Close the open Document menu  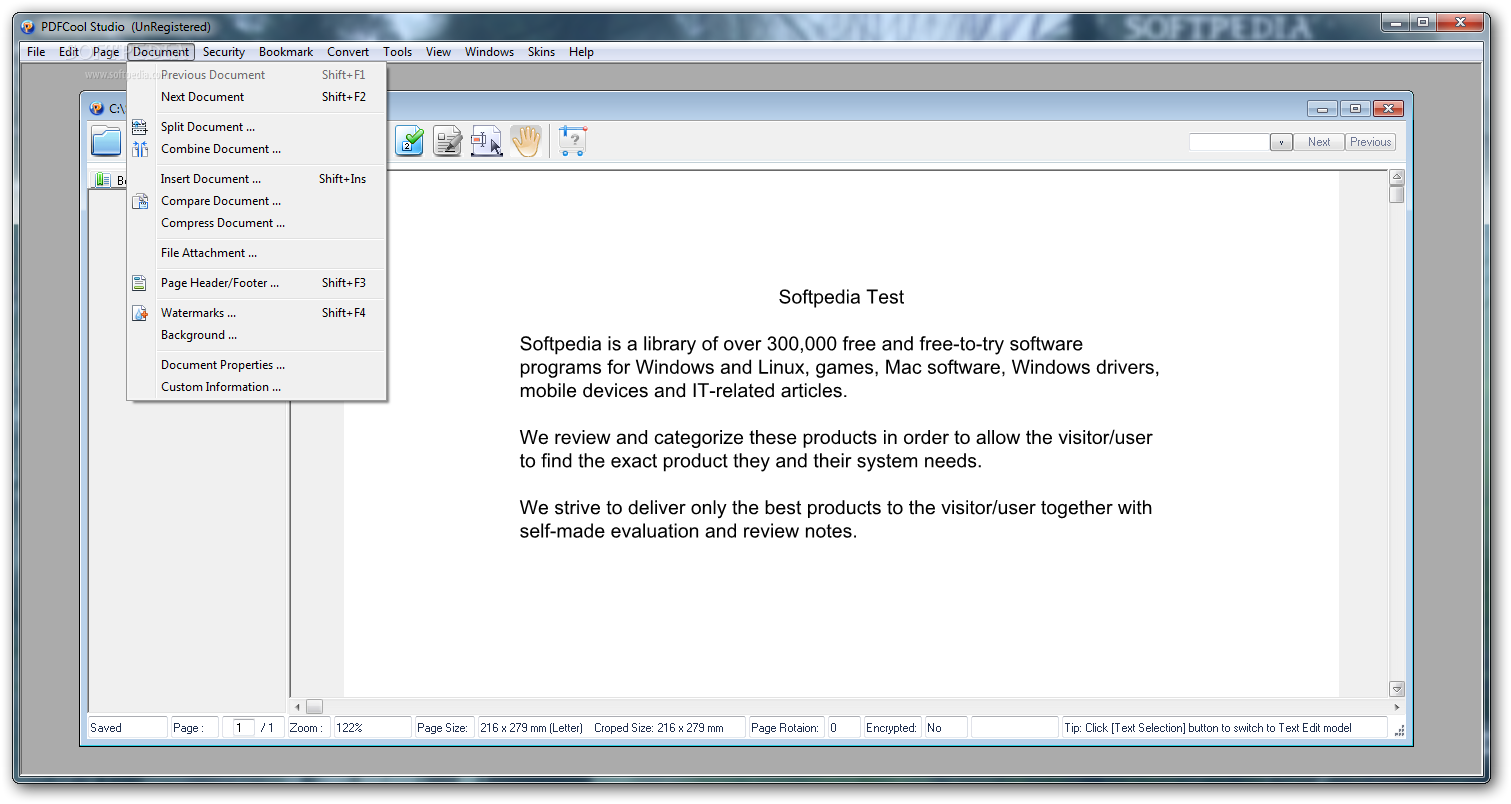(161, 52)
